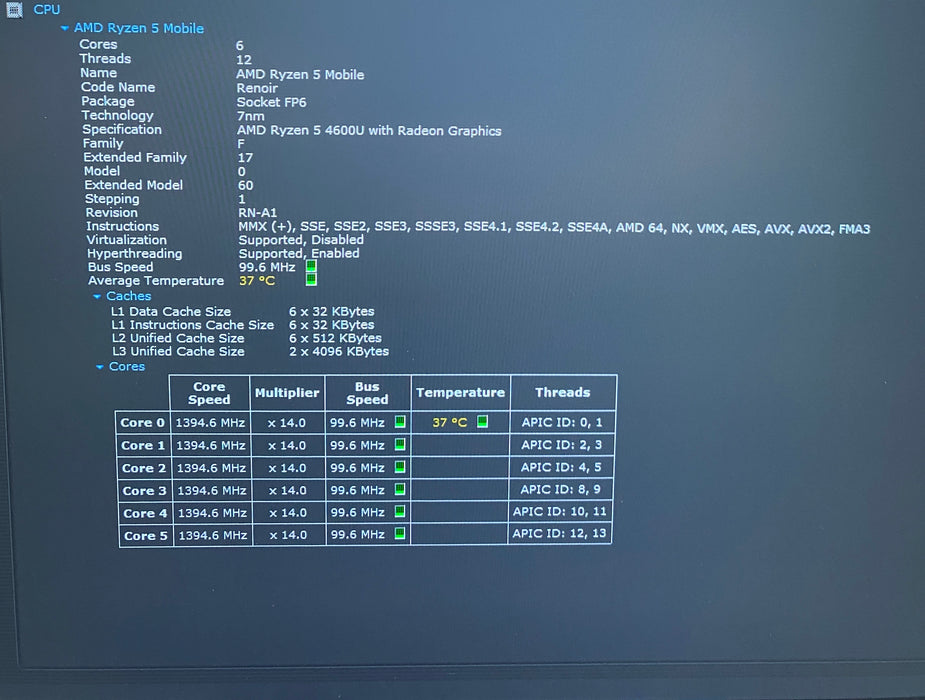Click Core 0 temperature 37 °C value
Screen dimensions: 925x700
click(x=450, y=422)
